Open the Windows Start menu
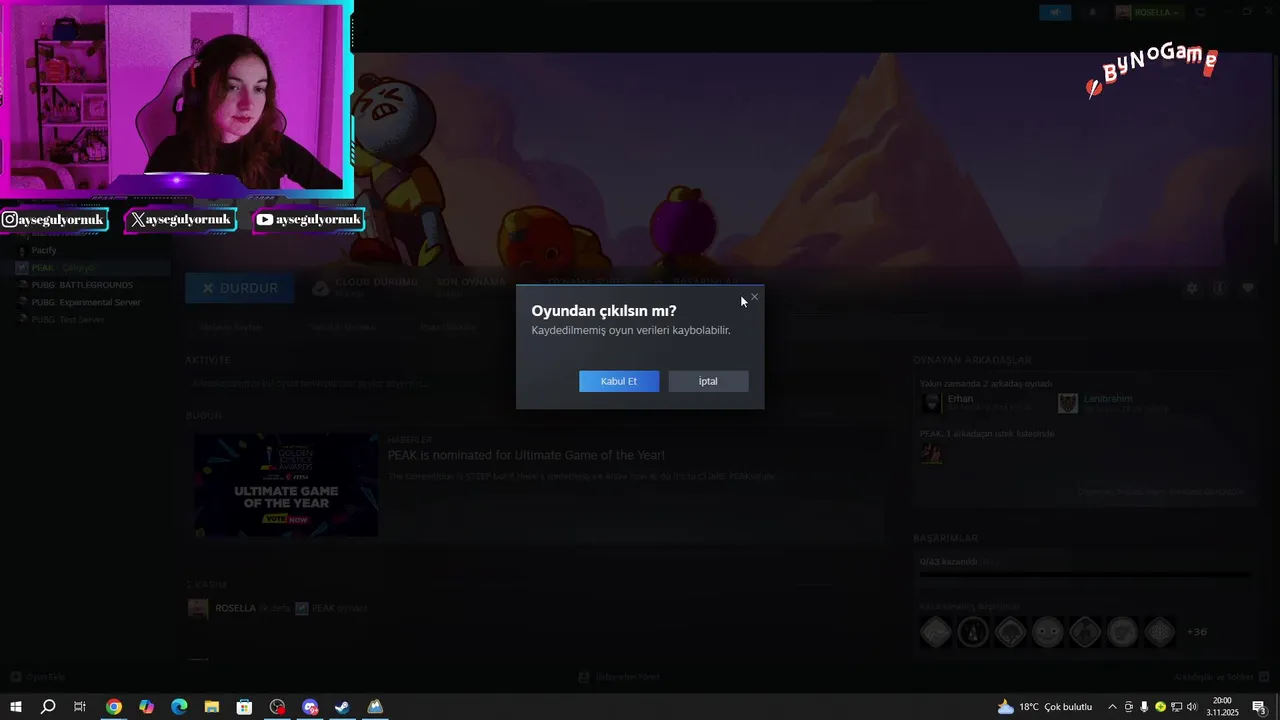The height and width of the screenshot is (720, 1280). (x=15, y=707)
